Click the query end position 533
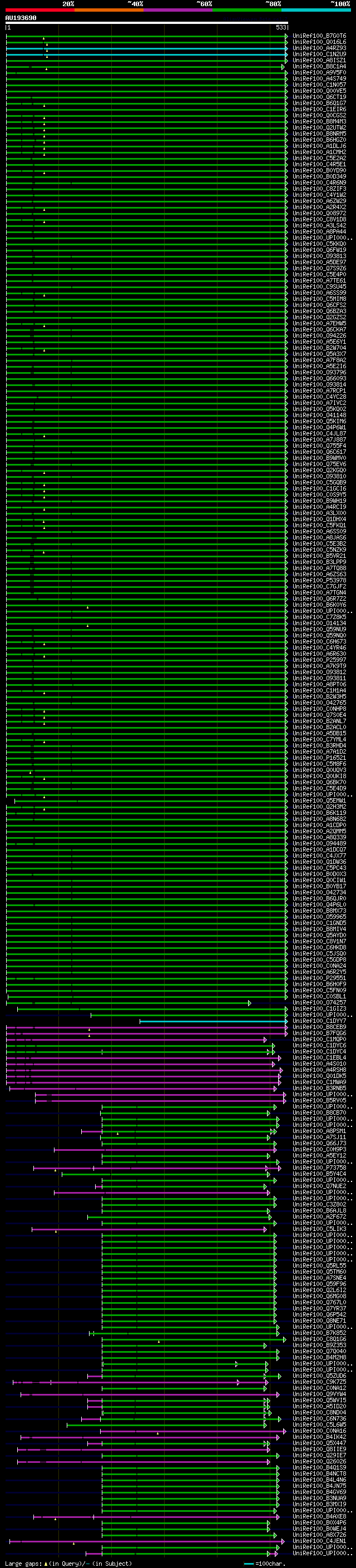This screenshot has width=356, height=1568. click(280, 27)
